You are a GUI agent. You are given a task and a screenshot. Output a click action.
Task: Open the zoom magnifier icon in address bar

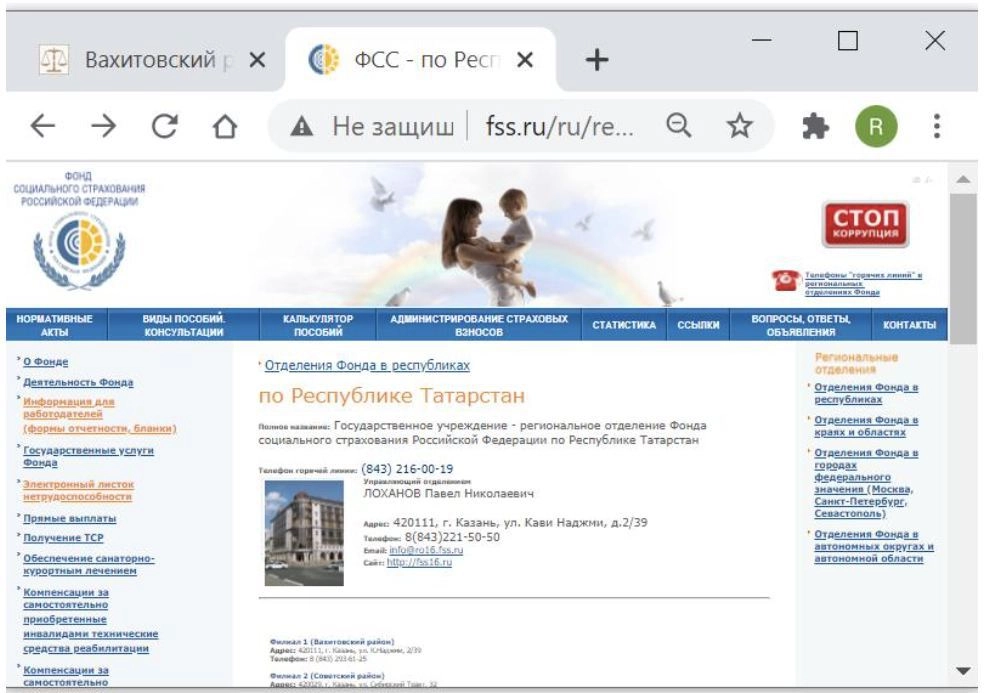679,126
